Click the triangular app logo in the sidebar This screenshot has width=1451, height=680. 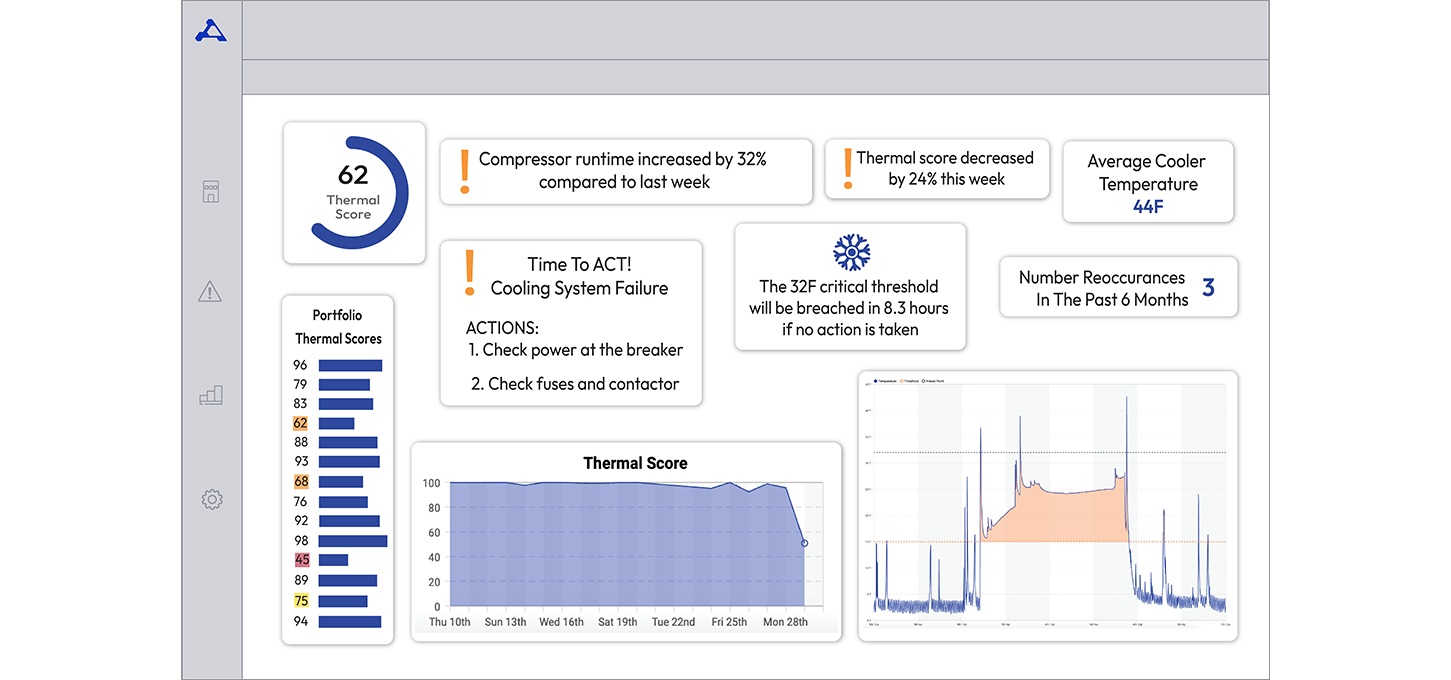point(211,31)
